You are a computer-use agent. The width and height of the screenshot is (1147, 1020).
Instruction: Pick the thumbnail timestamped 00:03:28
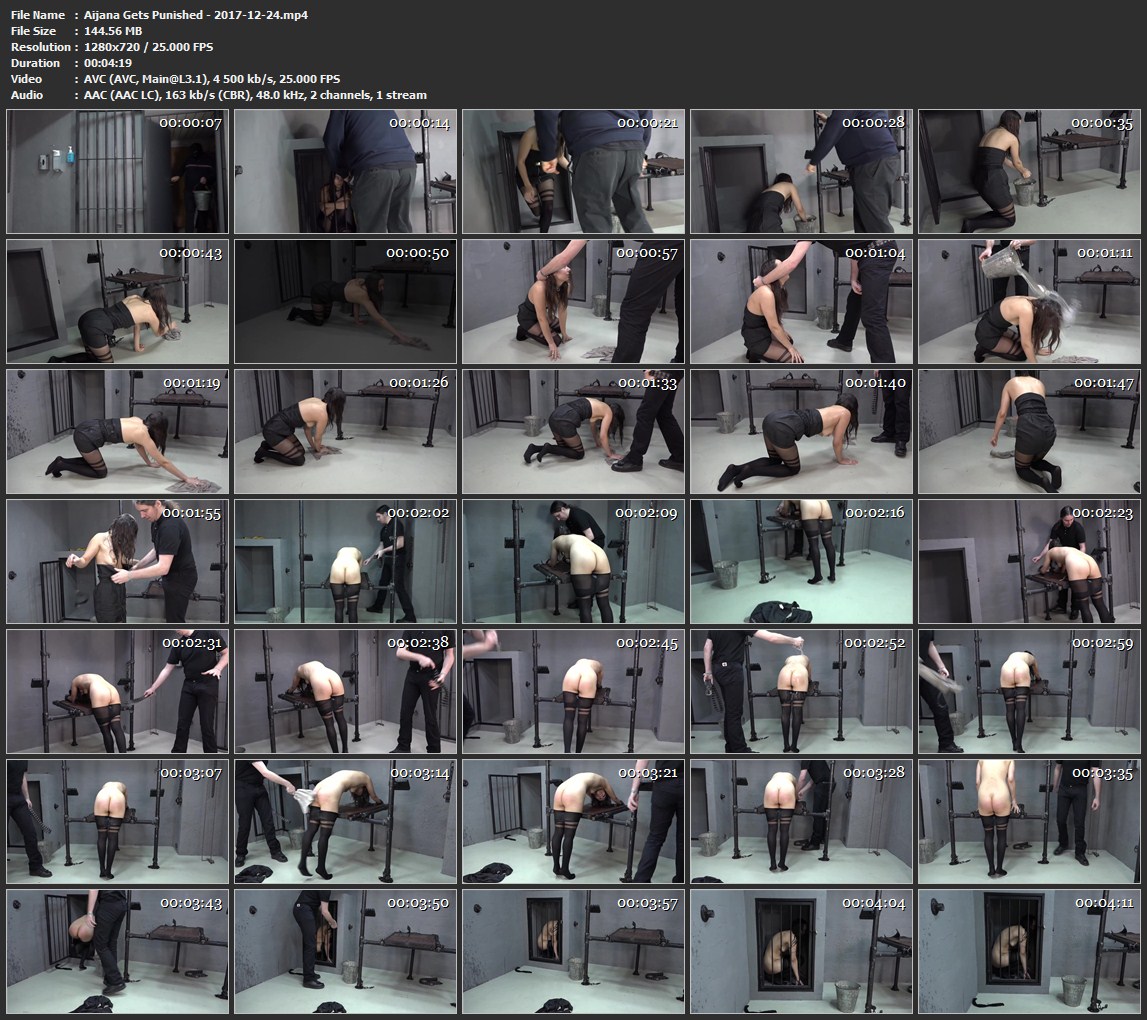[x=802, y=822]
